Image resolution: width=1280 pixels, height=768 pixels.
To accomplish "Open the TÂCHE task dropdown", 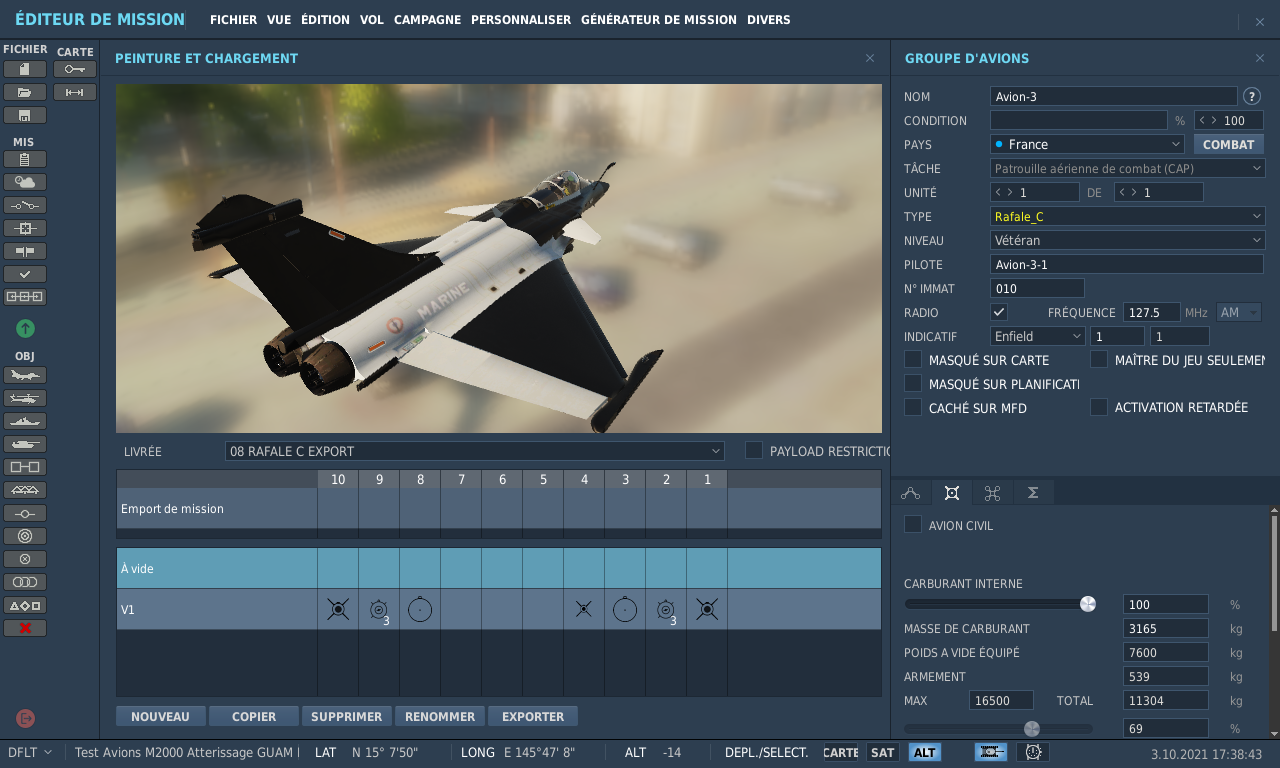I will click(x=1128, y=169).
